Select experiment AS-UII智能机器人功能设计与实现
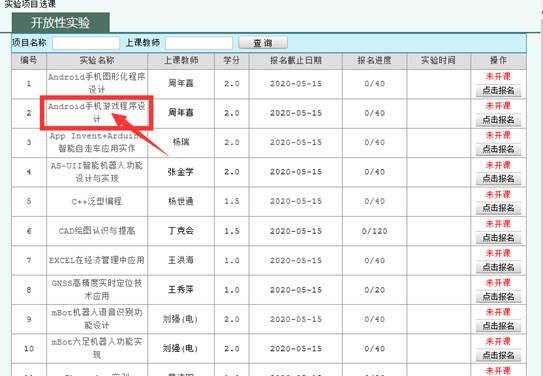The width and height of the screenshot is (543, 376). coord(97,172)
